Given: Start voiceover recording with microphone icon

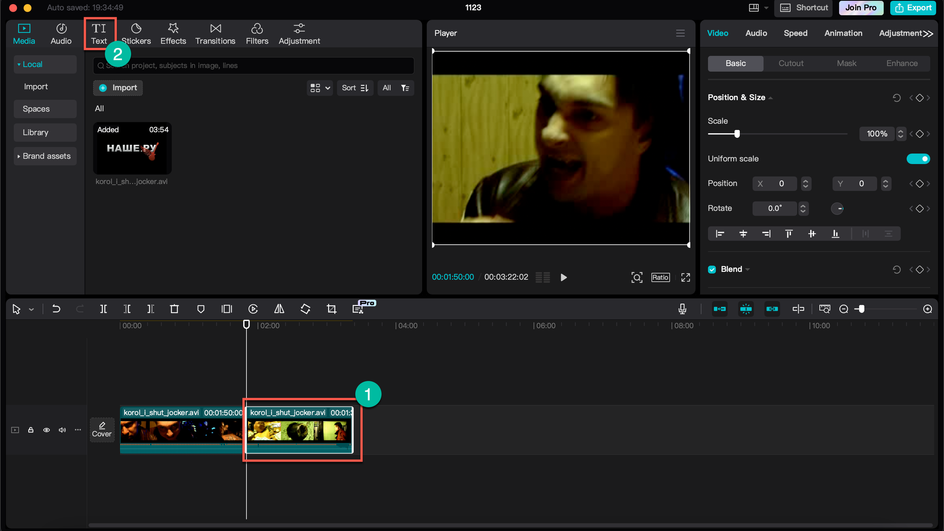Looking at the screenshot, I should tap(682, 309).
